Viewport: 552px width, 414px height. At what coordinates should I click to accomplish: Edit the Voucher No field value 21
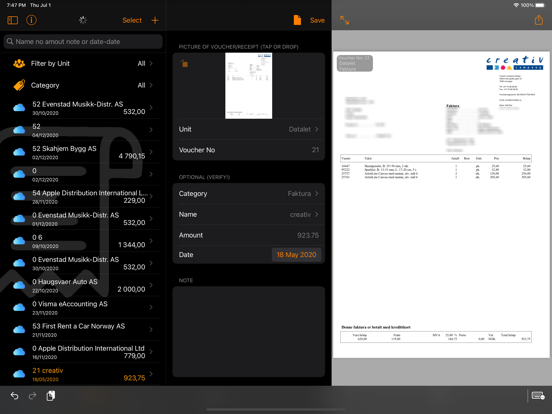point(249,150)
